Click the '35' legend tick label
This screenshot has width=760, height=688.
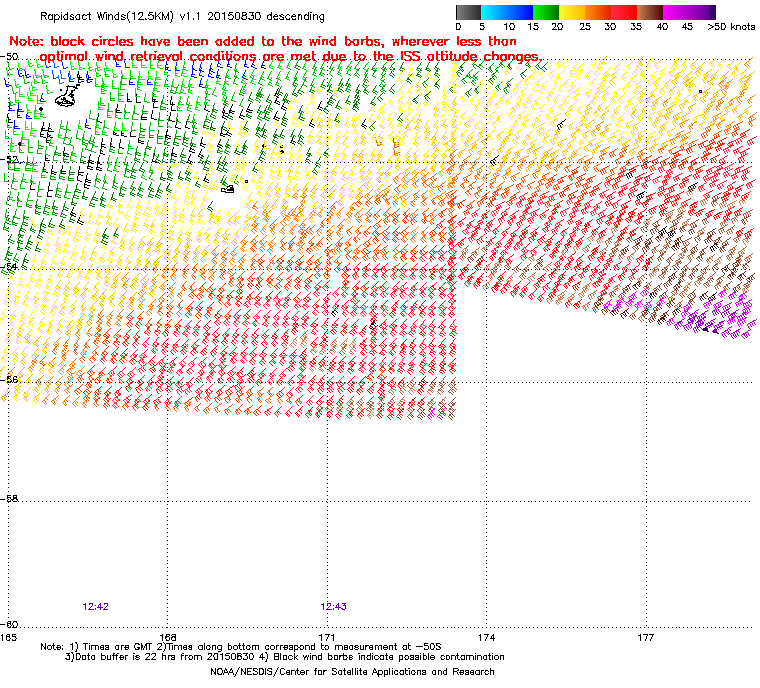click(x=636, y=27)
